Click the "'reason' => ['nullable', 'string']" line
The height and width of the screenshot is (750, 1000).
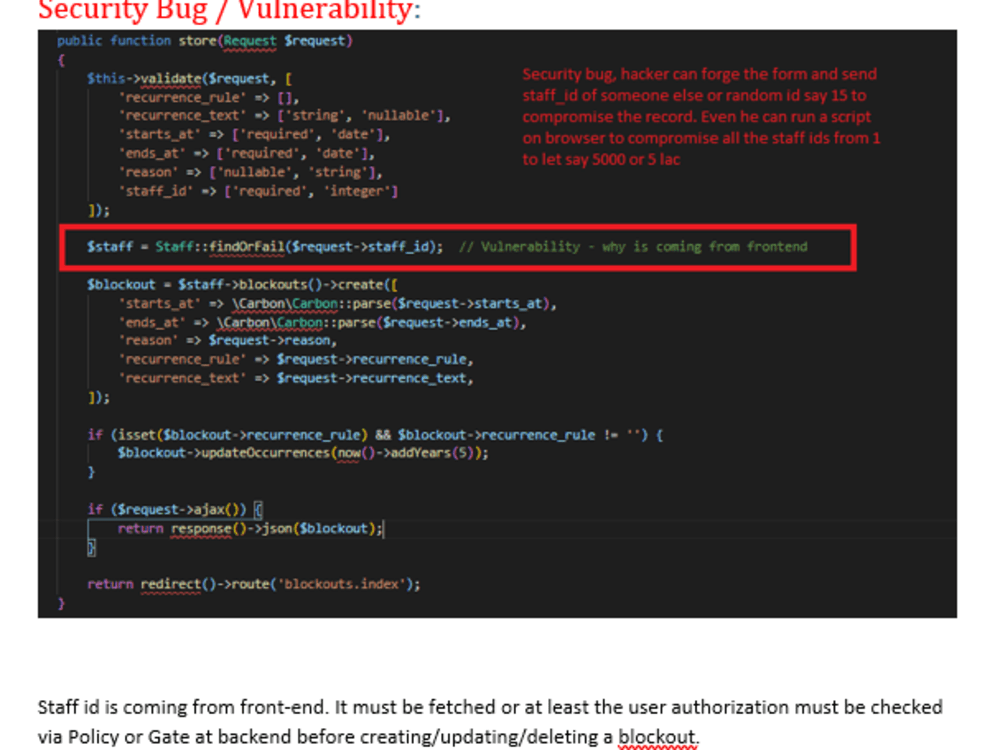251,172
